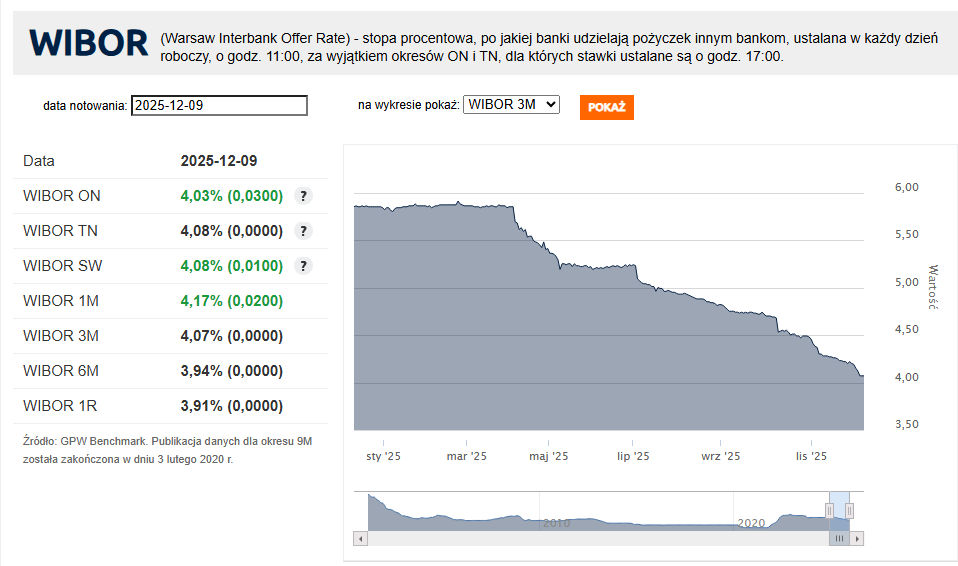Click the maj '25 label on chart axis
This screenshot has height=566, width=958.
[548, 456]
